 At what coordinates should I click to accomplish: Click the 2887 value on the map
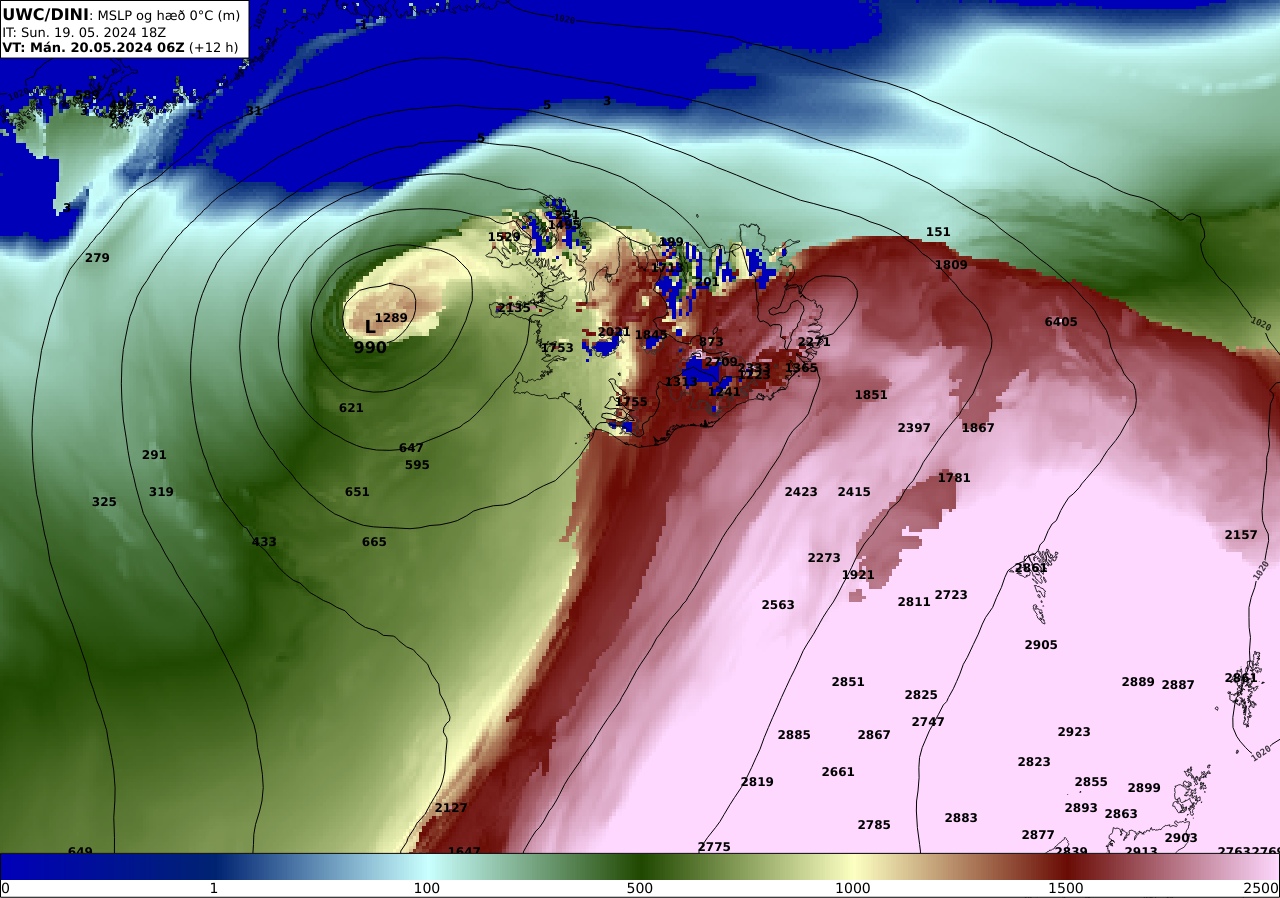[1178, 685]
